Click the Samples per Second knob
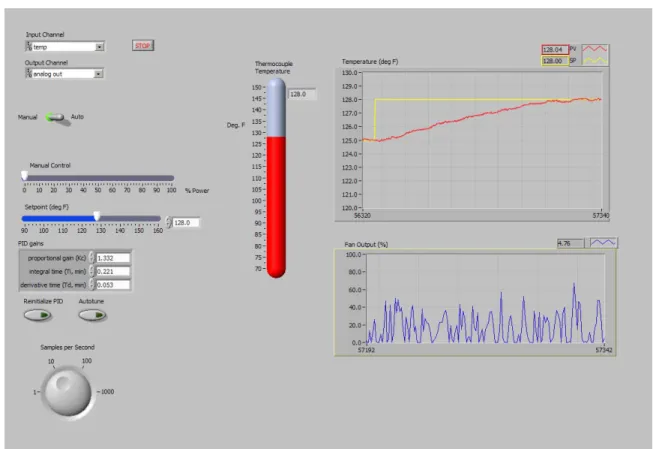The height and width of the screenshot is (449, 653). [x=68, y=392]
